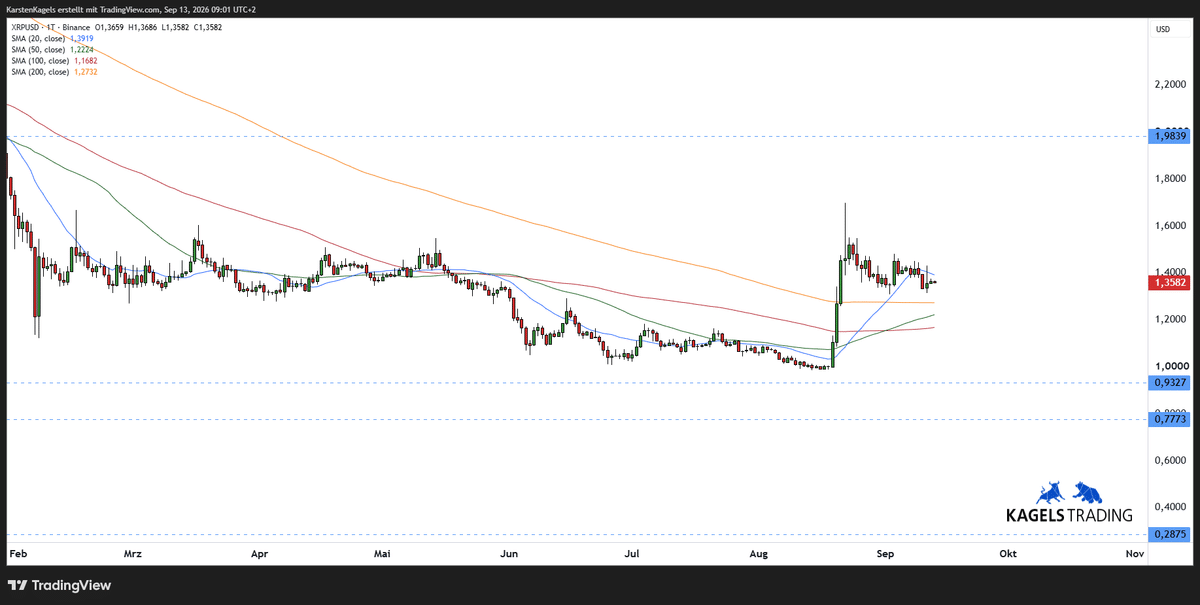Click the 1,6000 price axis tick
This screenshot has height=605, width=1200.
coord(1169,226)
